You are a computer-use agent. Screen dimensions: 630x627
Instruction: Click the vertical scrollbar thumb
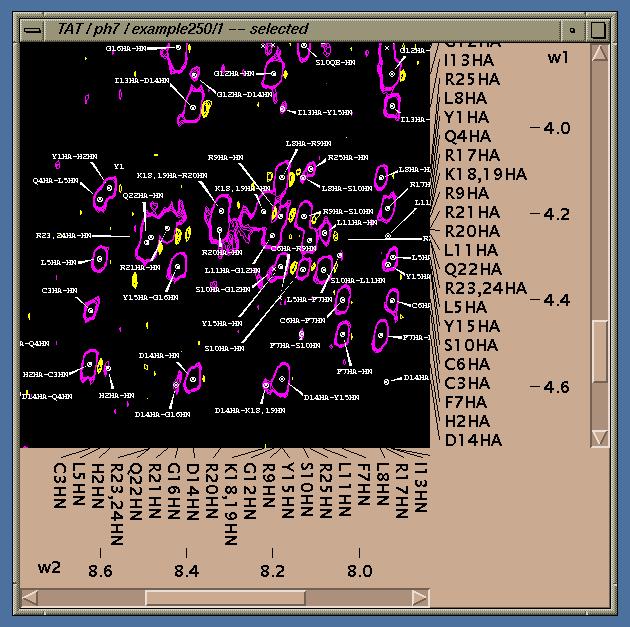pyautogui.click(x=599, y=350)
